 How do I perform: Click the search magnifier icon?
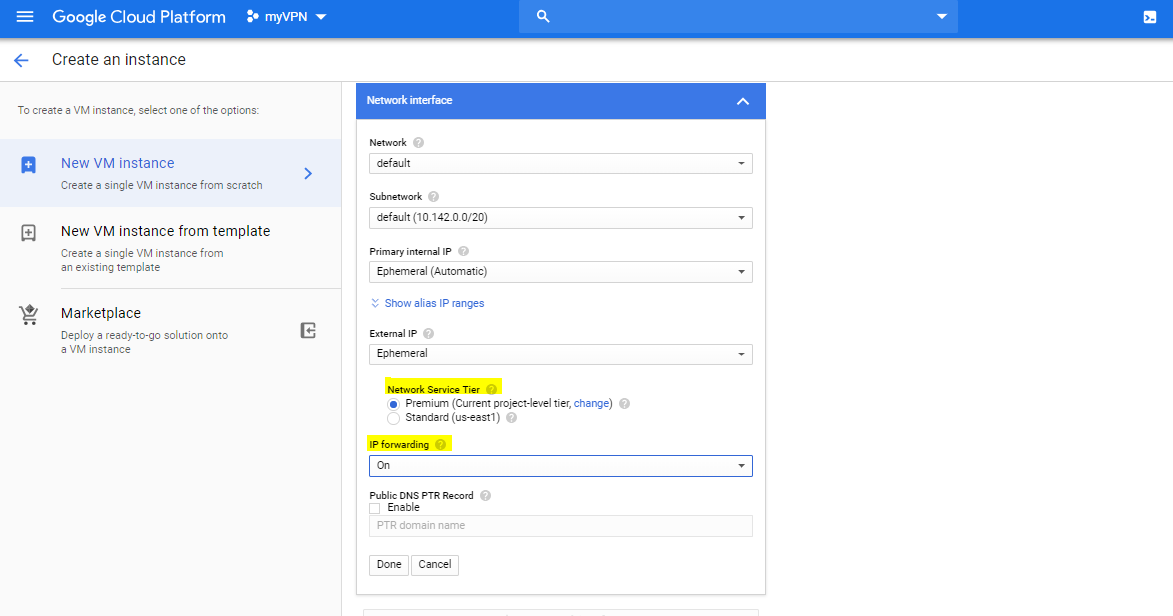coord(543,16)
